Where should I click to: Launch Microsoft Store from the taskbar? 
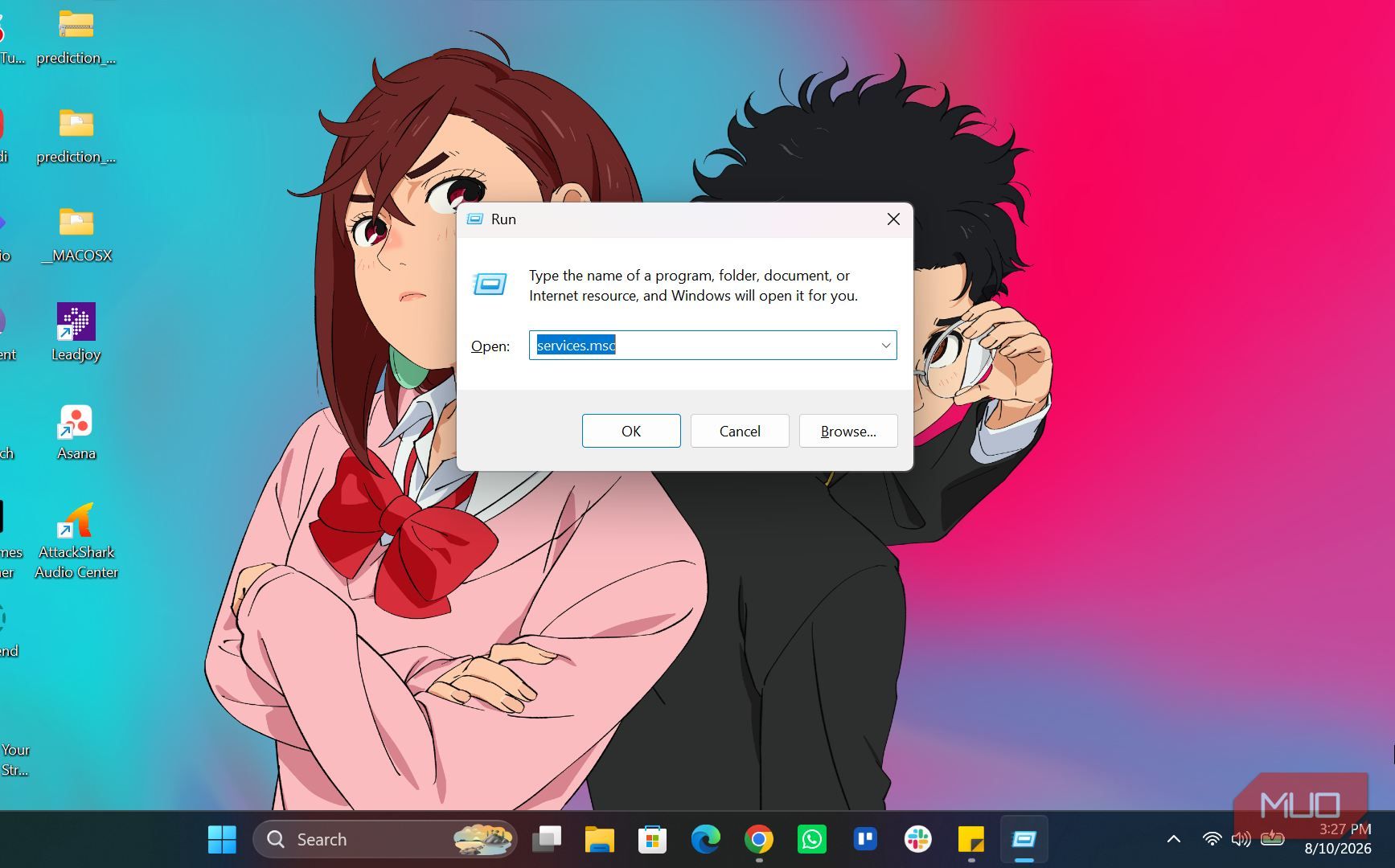coord(652,839)
